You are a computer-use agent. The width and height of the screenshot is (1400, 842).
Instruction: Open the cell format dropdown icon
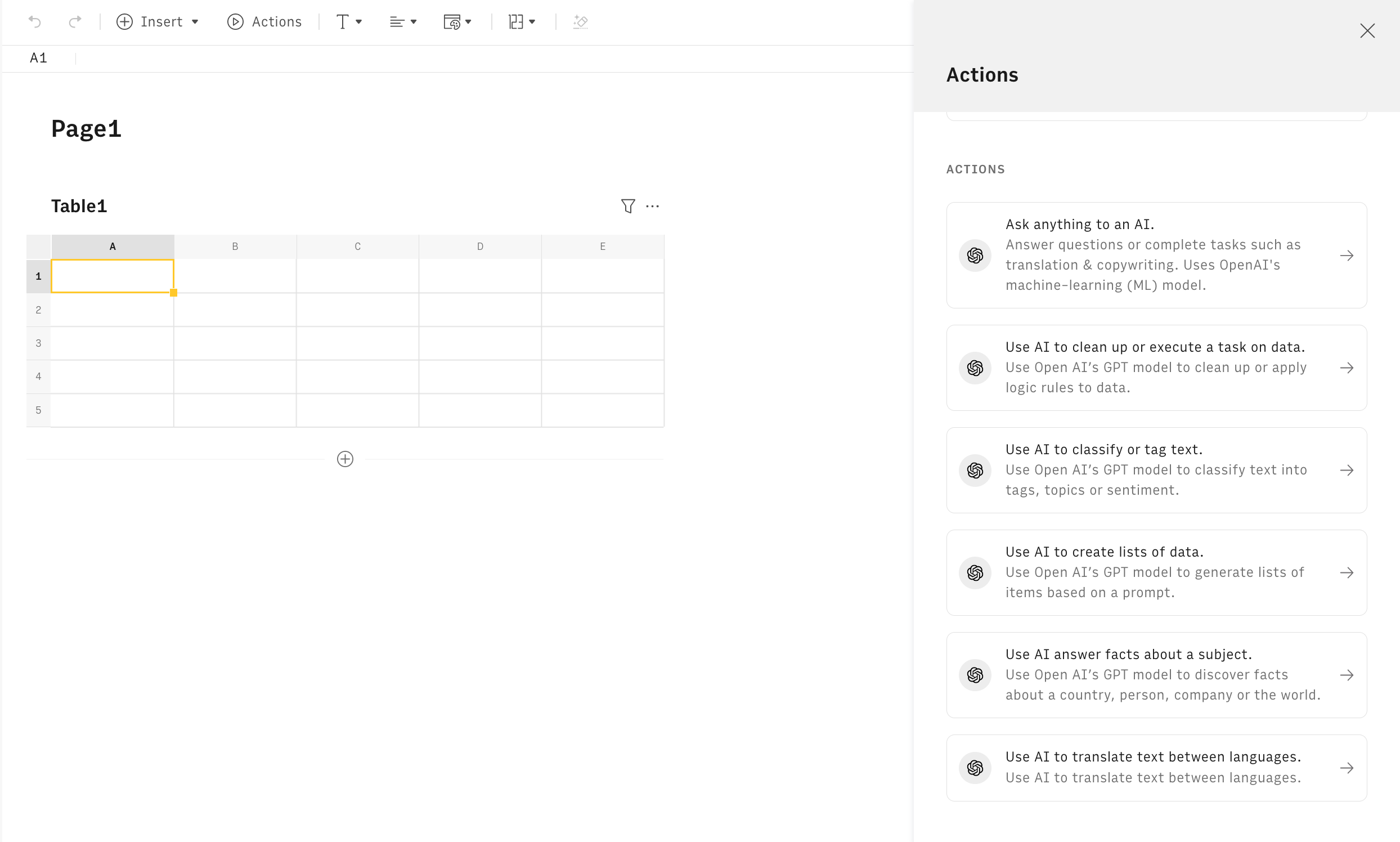coord(457,21)
